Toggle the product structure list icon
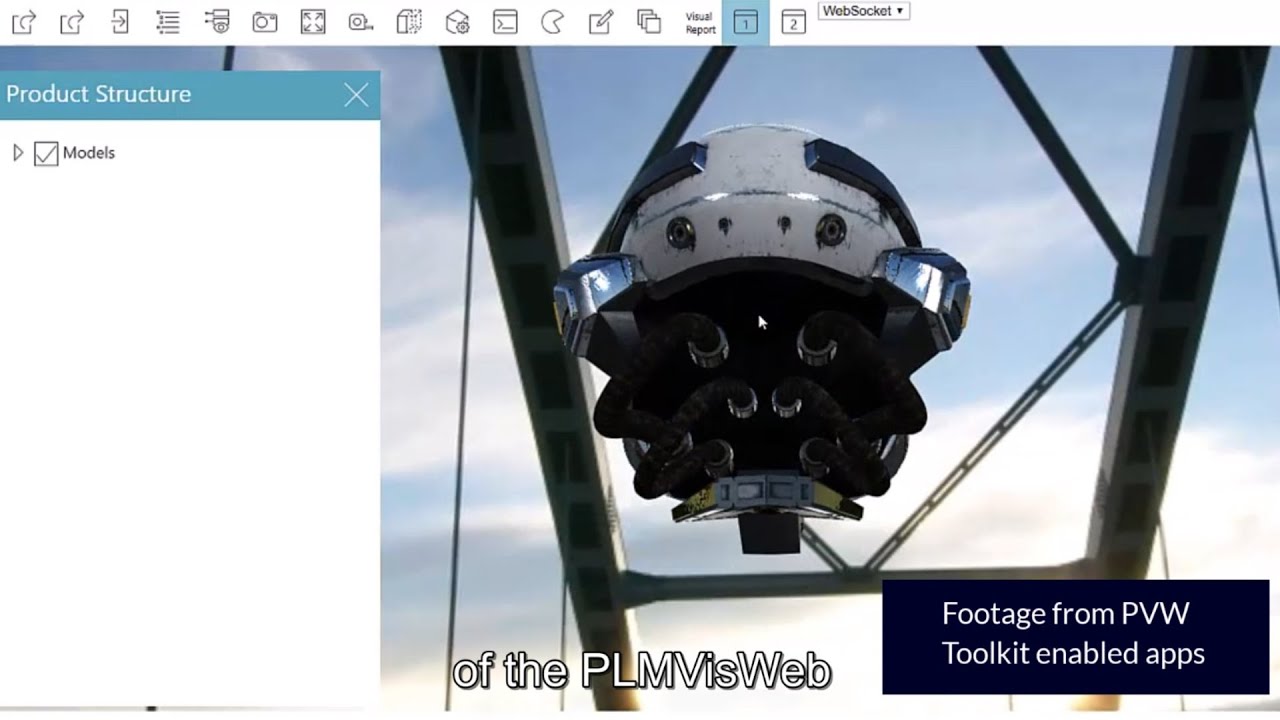The height and width of the screenshot is (720, 1280). pos(168,22)
